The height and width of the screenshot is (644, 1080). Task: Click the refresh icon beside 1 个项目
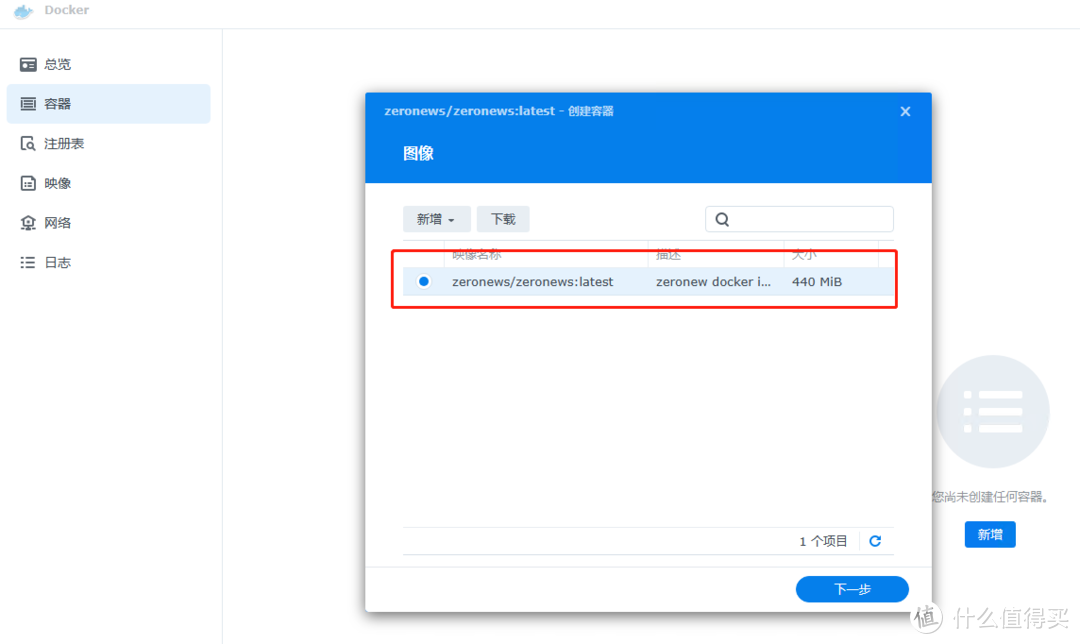874,540
